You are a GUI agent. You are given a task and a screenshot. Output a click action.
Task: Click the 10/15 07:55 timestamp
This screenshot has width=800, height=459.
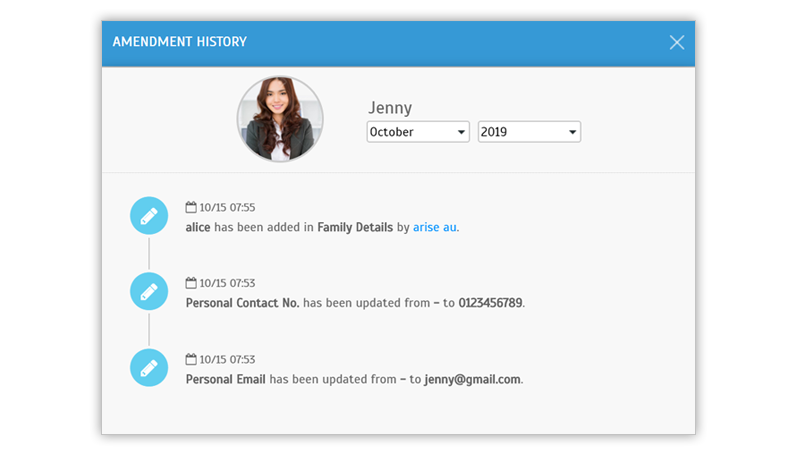coord(227,207)
